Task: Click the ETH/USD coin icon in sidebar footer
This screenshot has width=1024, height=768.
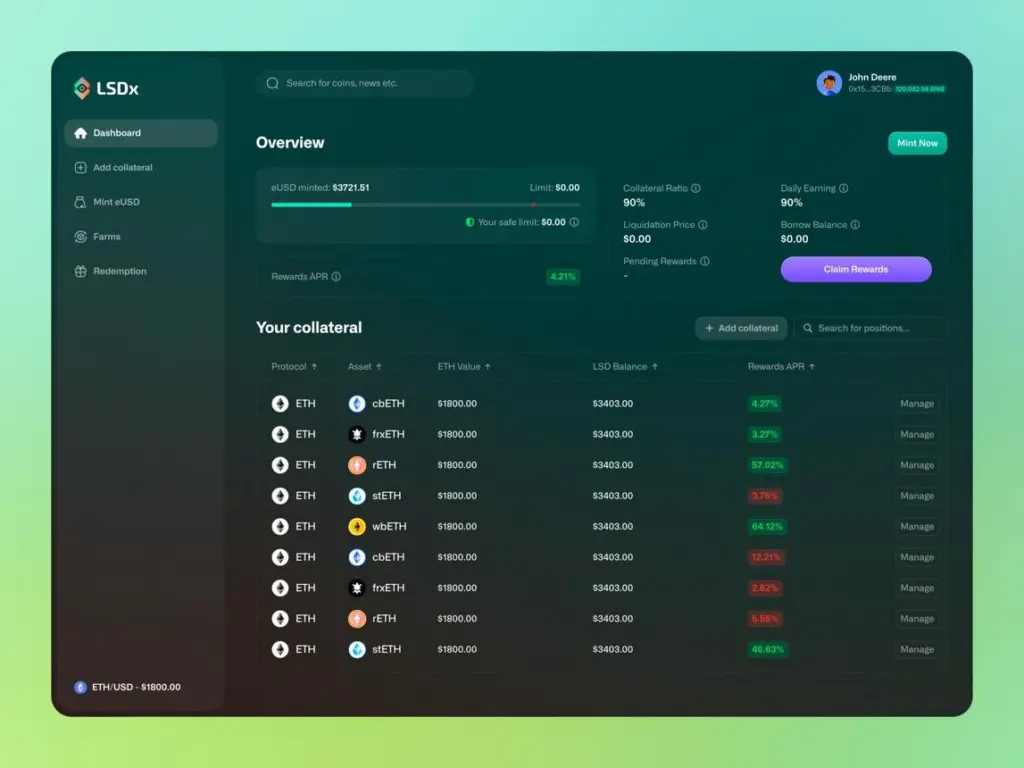Action: click(x=80, y=687)
